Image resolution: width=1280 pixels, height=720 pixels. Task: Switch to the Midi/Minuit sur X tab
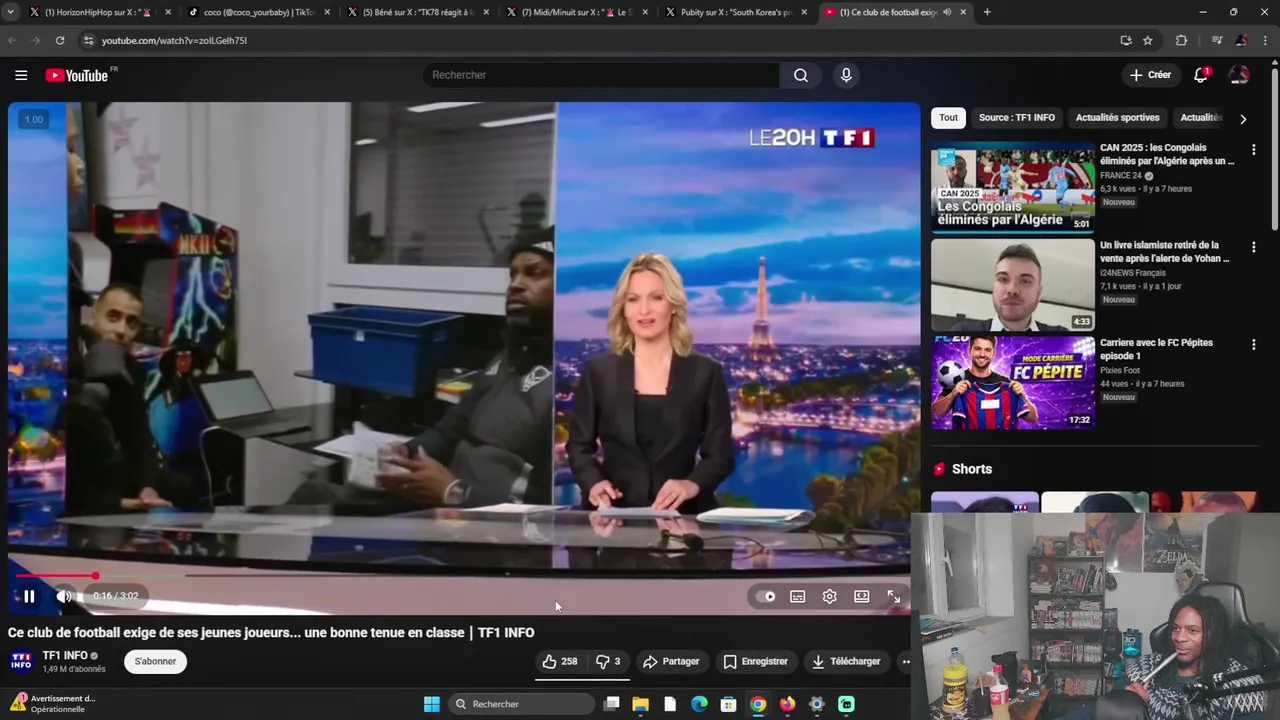pos(578,12)
